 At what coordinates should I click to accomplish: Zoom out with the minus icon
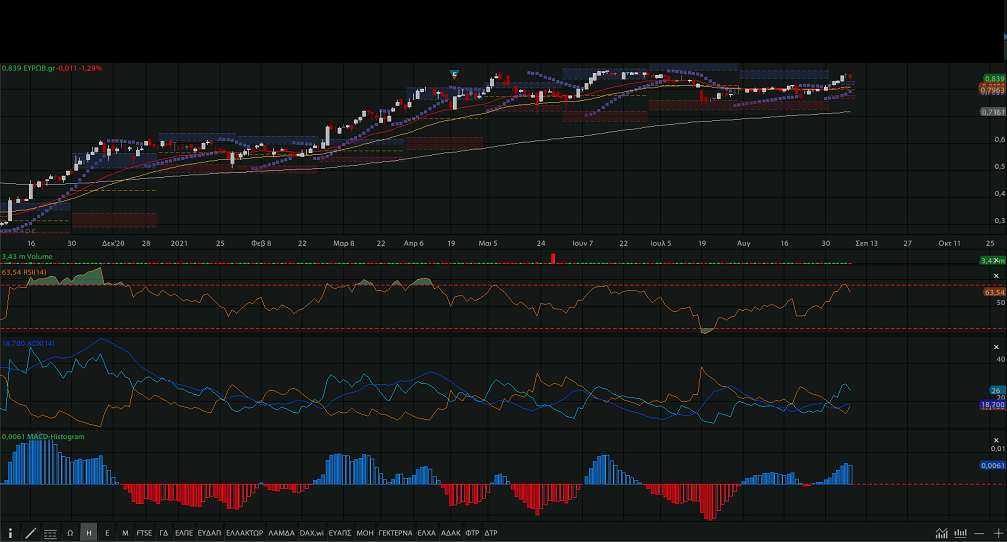978,533
